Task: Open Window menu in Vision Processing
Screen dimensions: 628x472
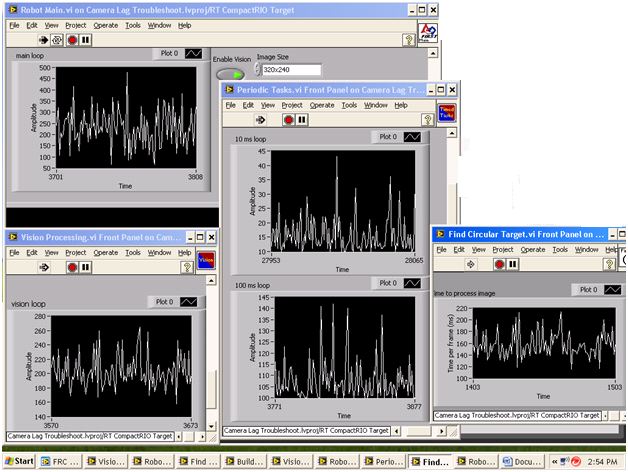Action: pyautogui.click(x=159, y=252)
